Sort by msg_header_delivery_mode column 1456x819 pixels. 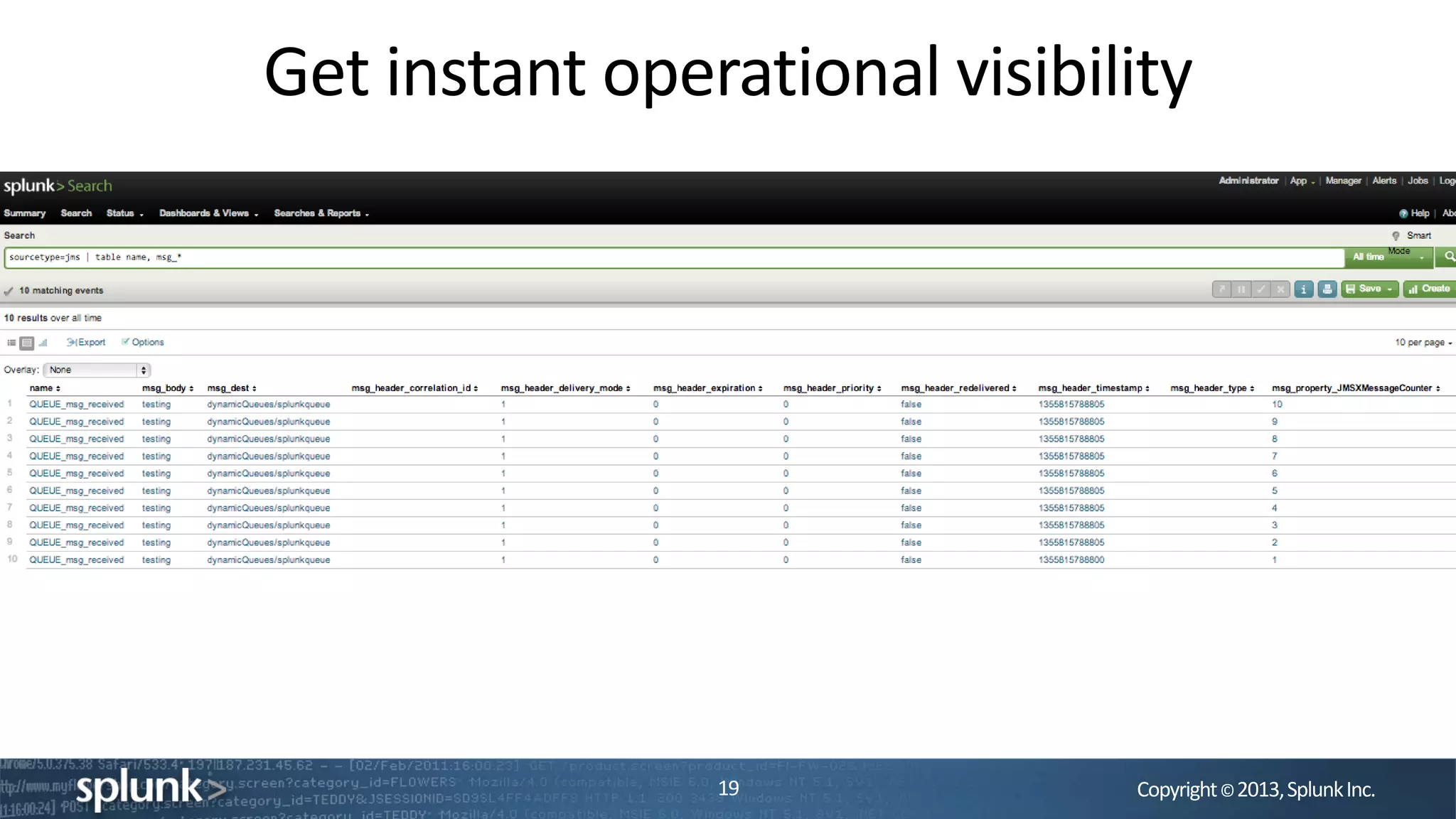(x=565, y=388)
